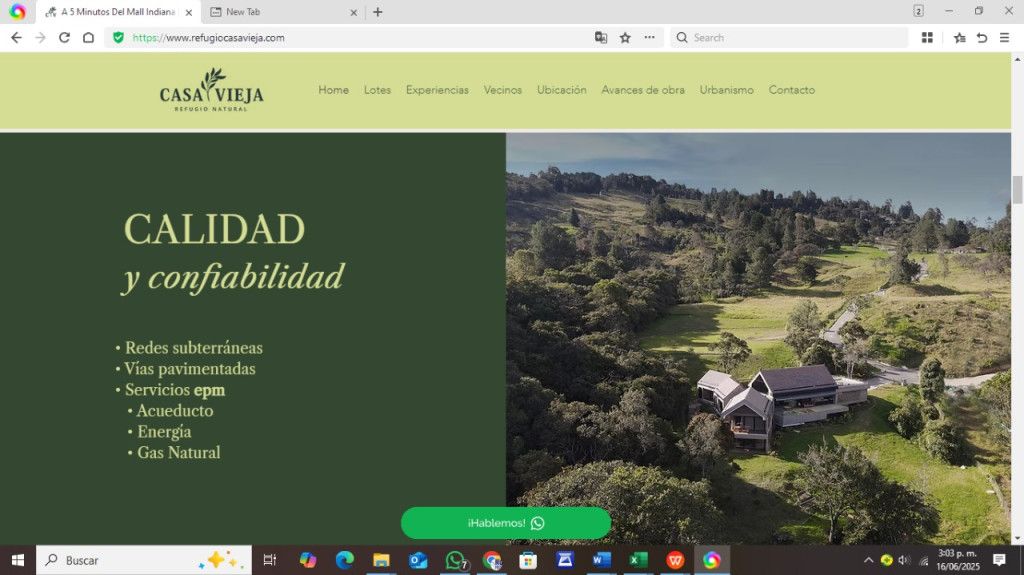The image size is (1024, 575).
Task: Click the ¡Hablemos! WhatsApp button
Action: [506, 523]
